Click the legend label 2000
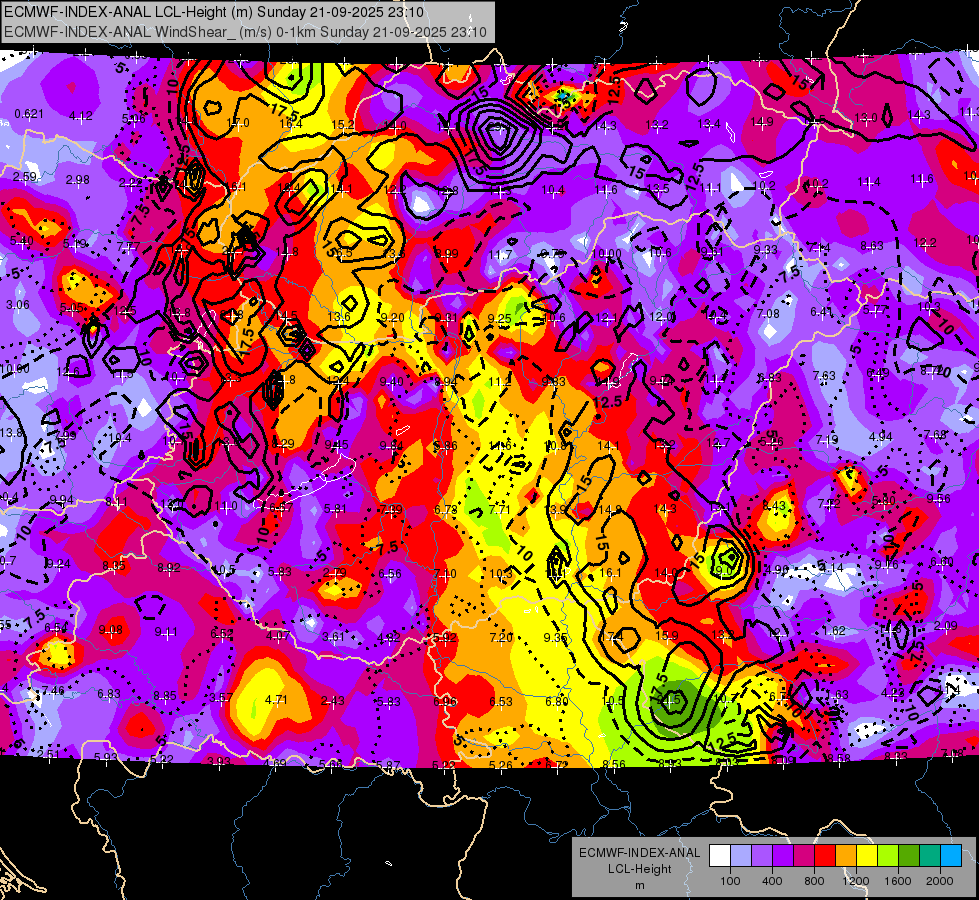The height and width of the screenshot is (900, 979). point(939,881)
